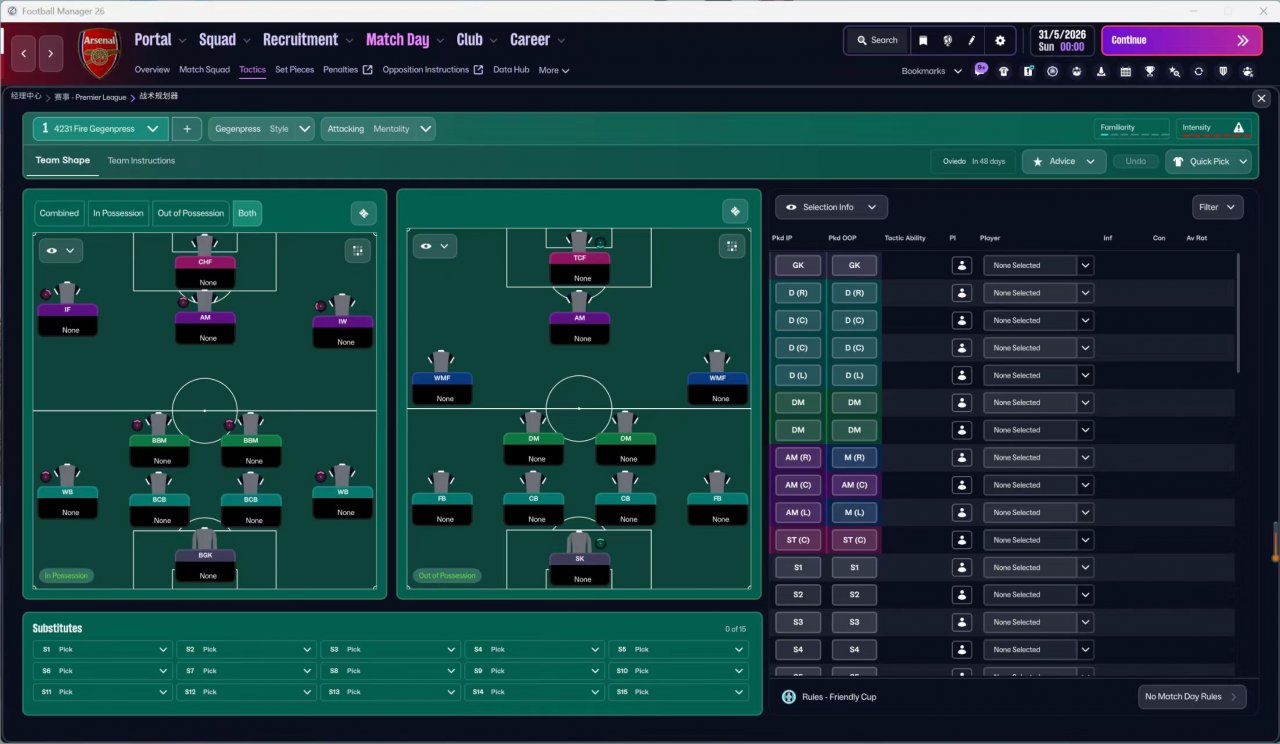The width and height of the screenshot is (1280, 744).
Task: Open the globe icon in the top bar
Action: click(x=947, y=41)
